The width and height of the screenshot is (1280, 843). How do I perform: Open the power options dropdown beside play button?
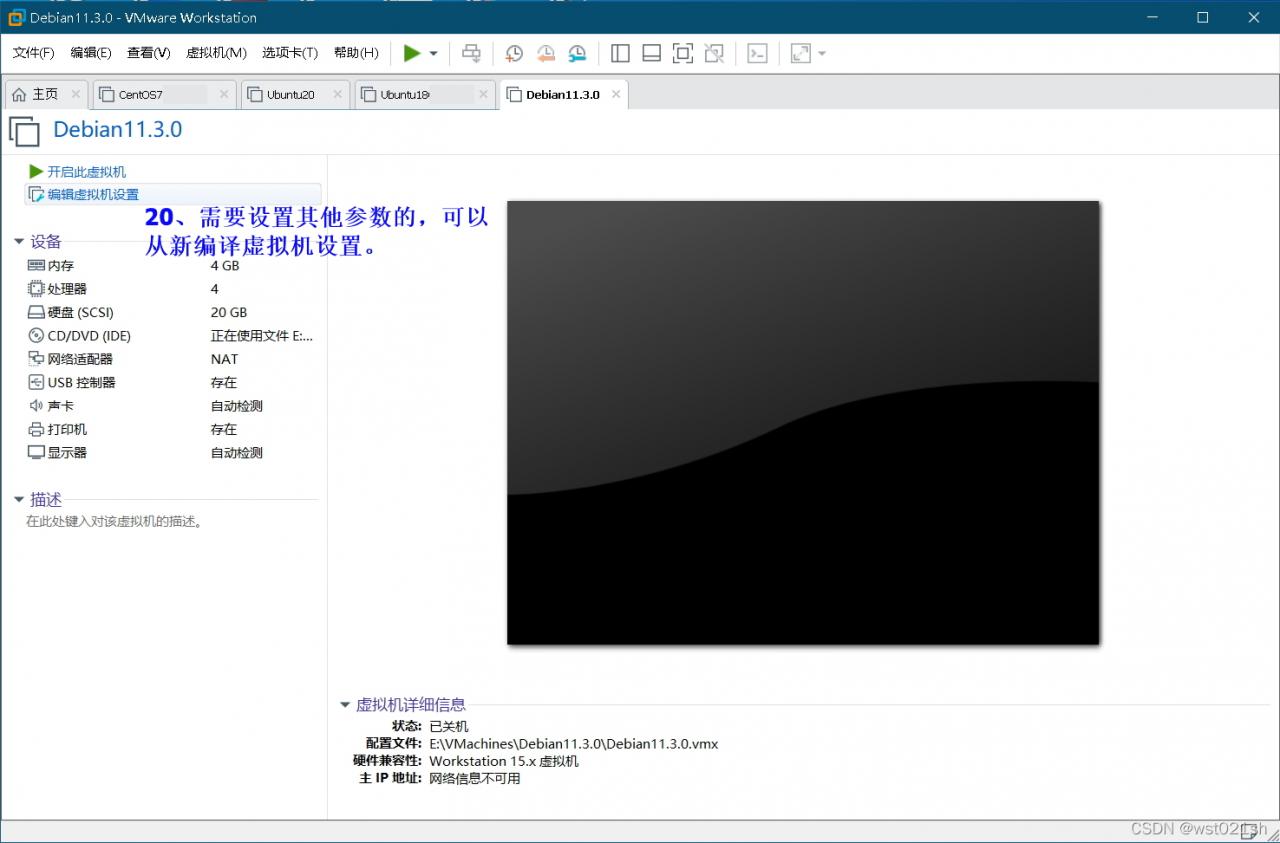pyautogui.click(x=433, y=54)
